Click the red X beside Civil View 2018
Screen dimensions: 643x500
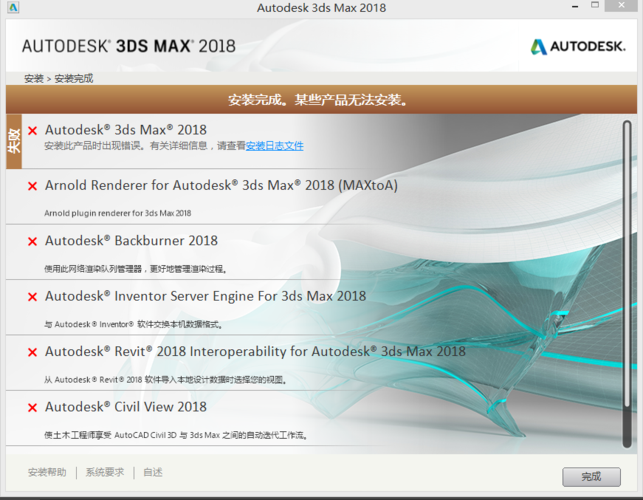(x=32, y=407)
